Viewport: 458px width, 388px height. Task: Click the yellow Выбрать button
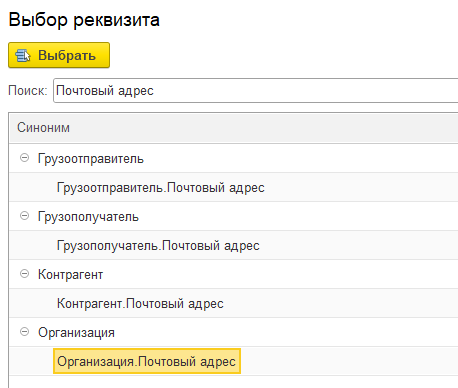pyautogui.click(x=59, y=55)
